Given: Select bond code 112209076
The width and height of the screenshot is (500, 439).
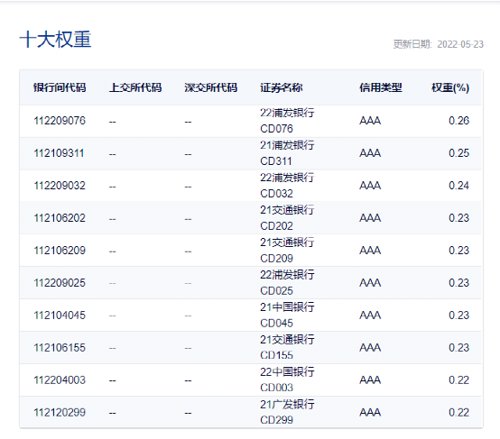Looking at the screenshot, I should pyautogui.click(x=60, y=121).
